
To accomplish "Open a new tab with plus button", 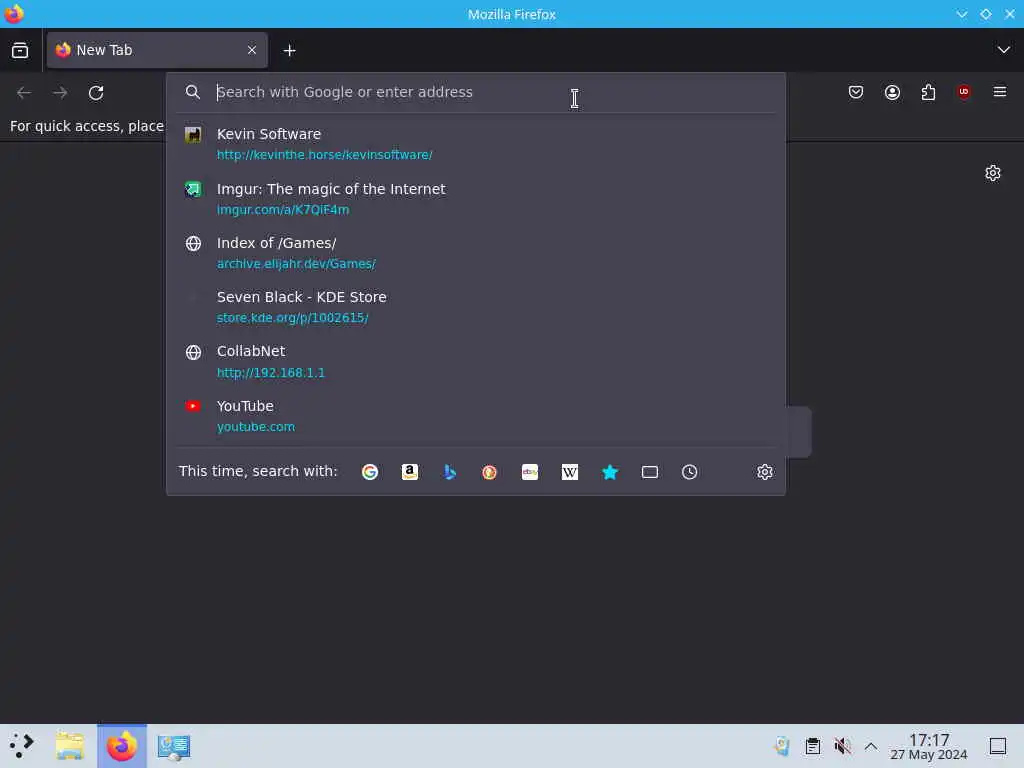I will (289, 50).
